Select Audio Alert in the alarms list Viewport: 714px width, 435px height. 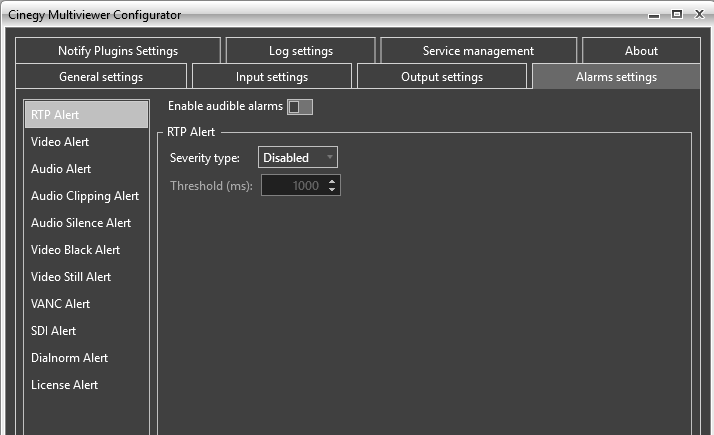pos(87,169)
